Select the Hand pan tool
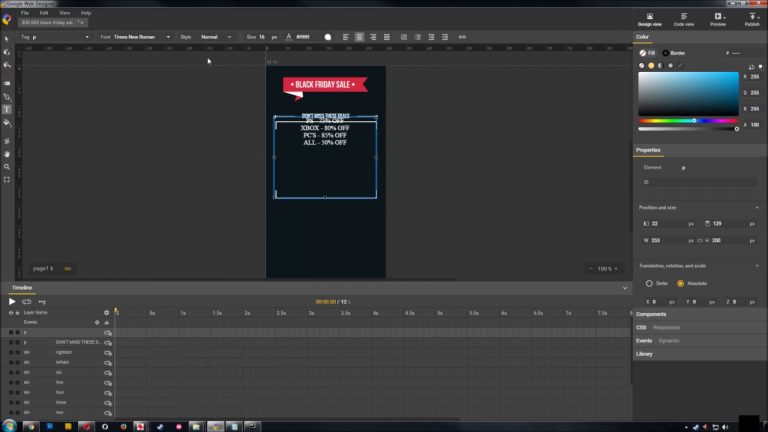The image size is (768, 432). click(7, 154)
